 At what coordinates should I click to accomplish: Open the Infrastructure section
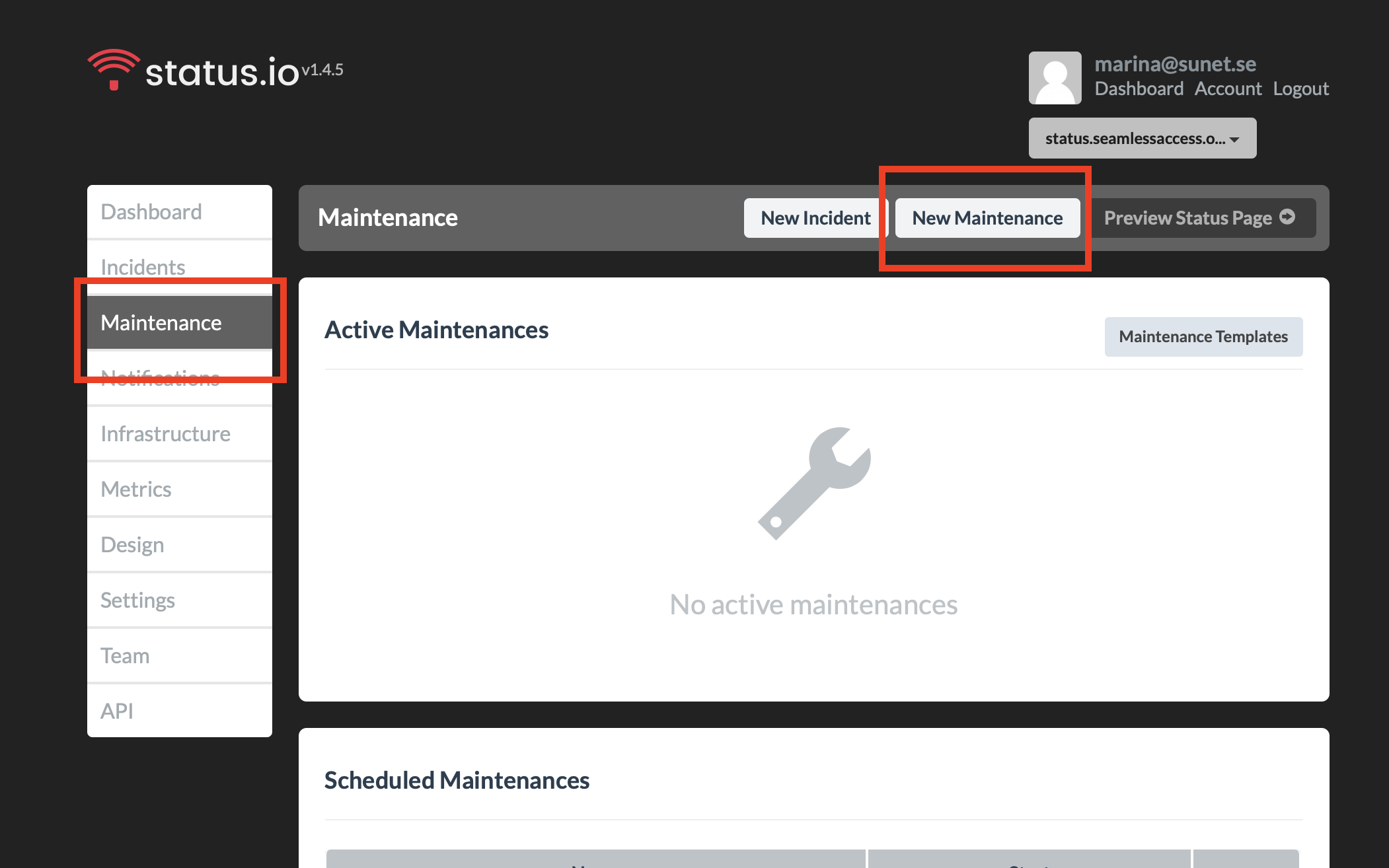(x=180, y=433)
